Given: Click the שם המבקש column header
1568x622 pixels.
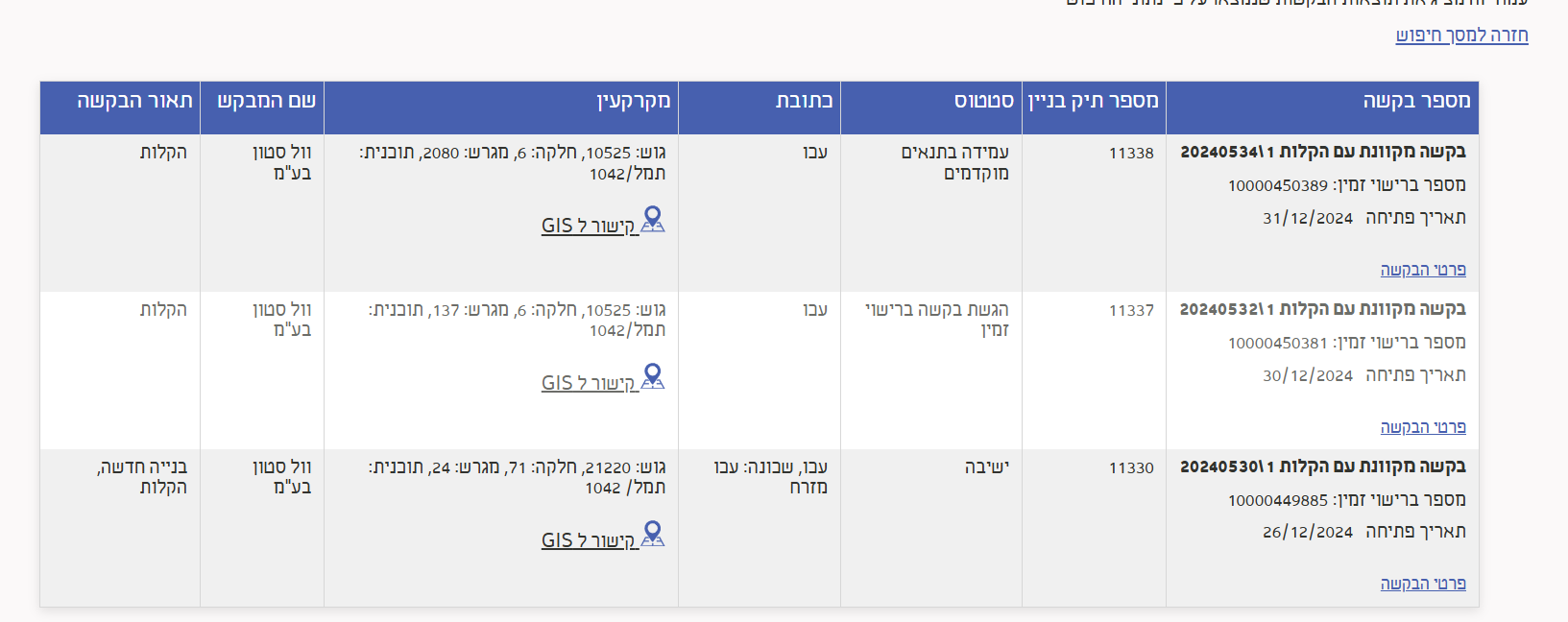Looking at the screenshot, I should (x=261, y=100).
